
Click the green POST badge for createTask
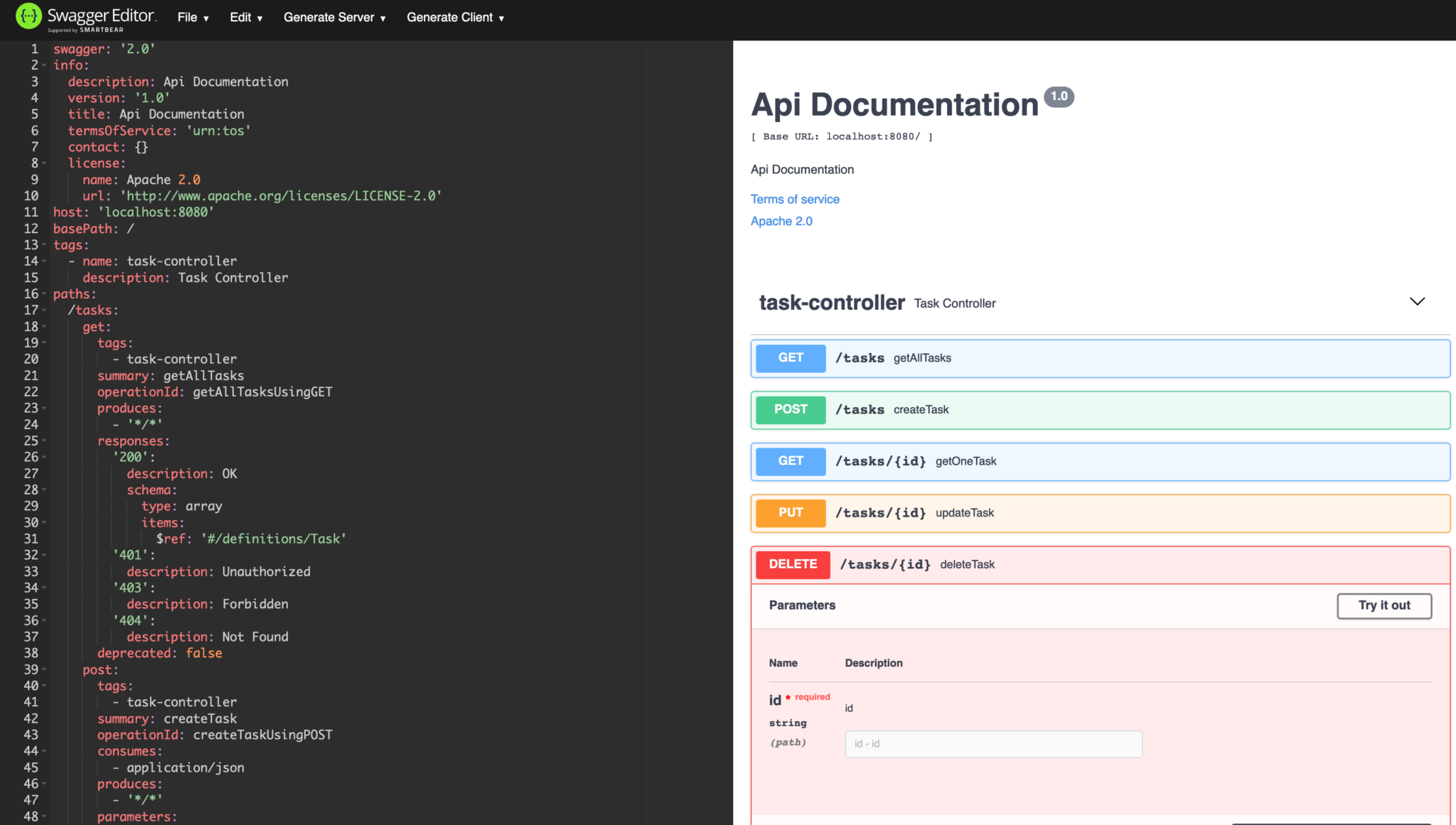[x=791, y=409]
